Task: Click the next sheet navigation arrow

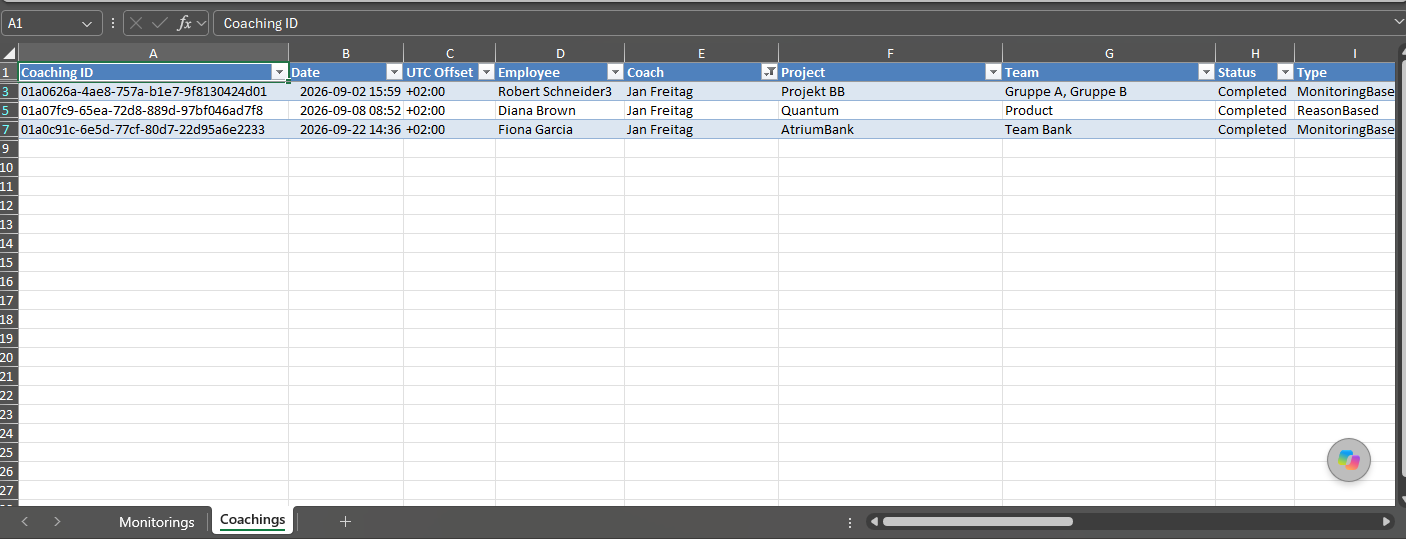Action: point(57,521)
